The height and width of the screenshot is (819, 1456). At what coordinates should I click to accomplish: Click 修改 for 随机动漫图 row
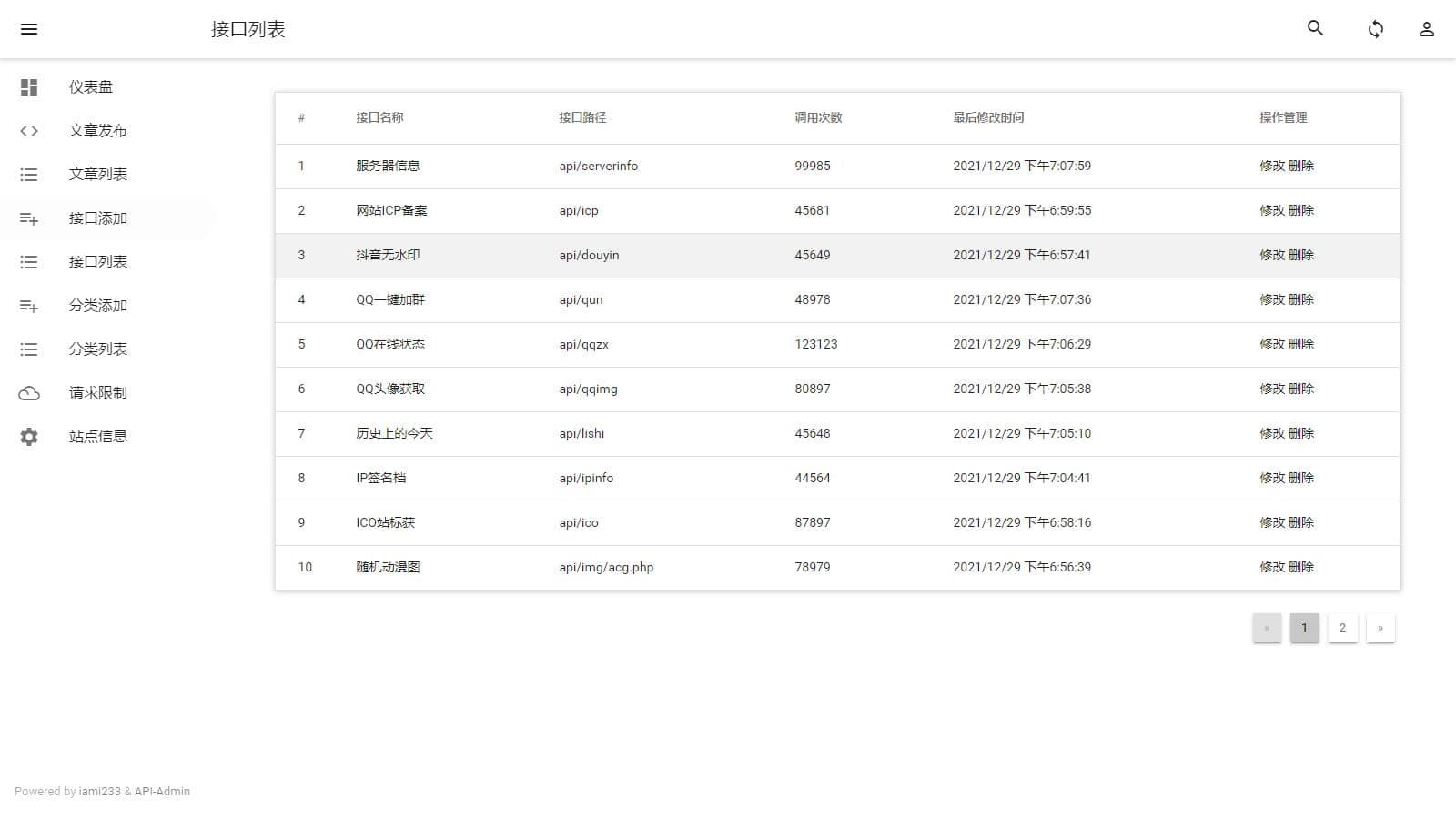[1272, 567]
